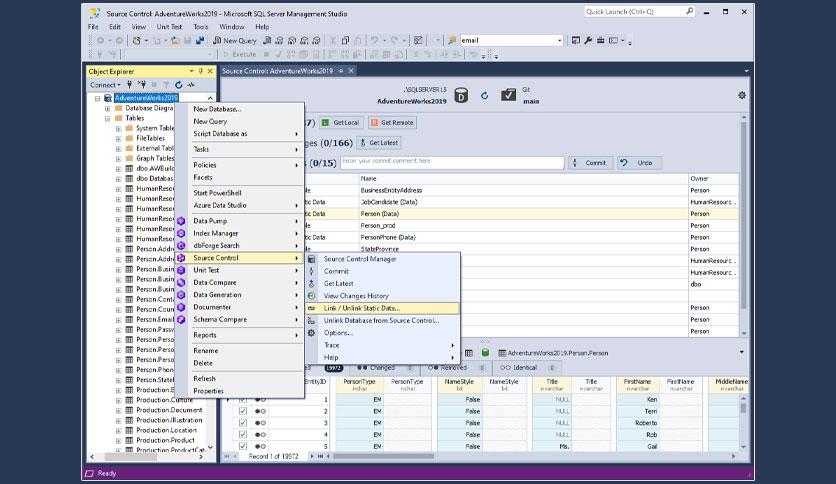The width and height of the screenshot is (836, 484).
Task: Select Link / Unlink Static Data menu item
Action: [382, 308]
